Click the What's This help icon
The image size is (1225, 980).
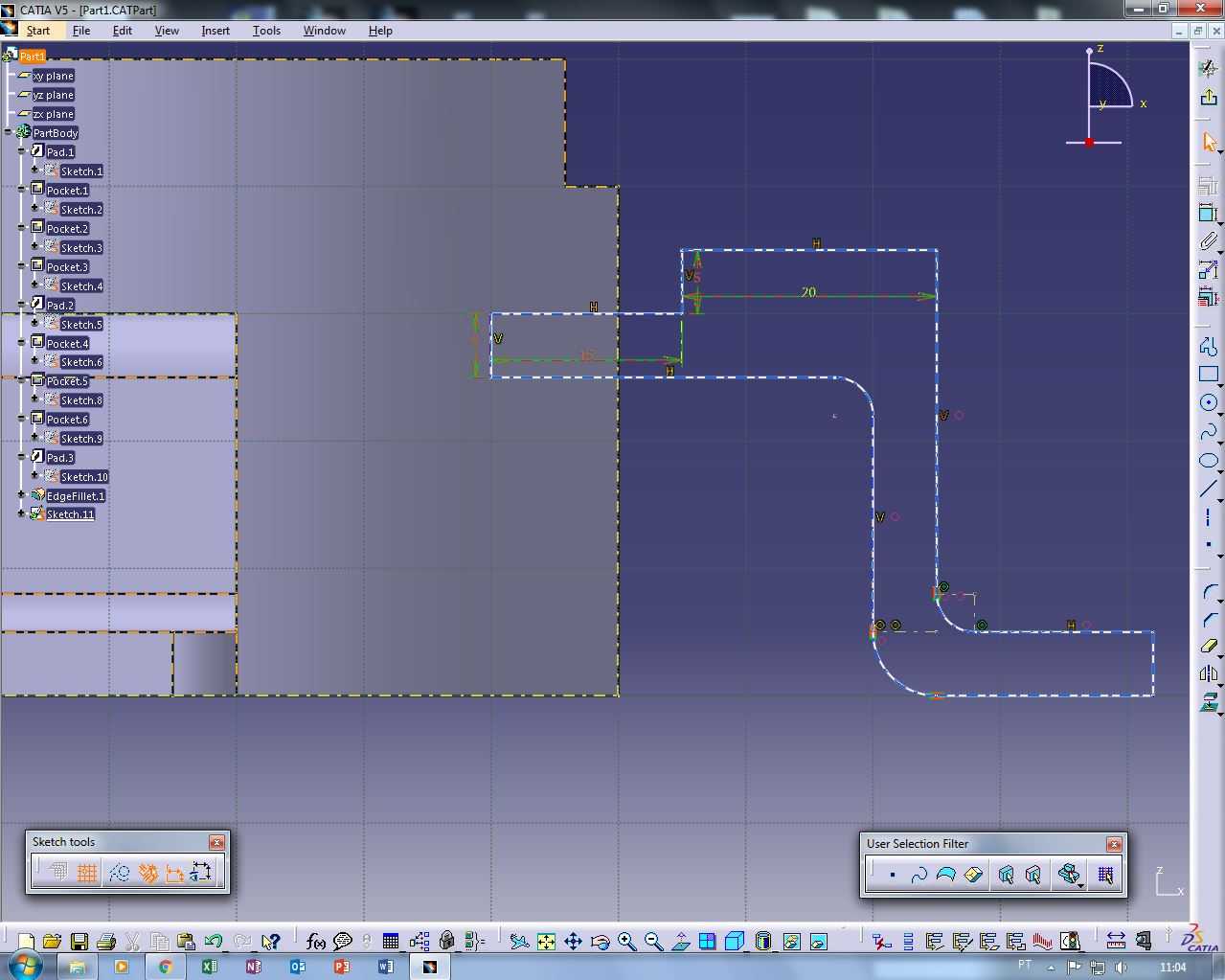tap(271, 942)
